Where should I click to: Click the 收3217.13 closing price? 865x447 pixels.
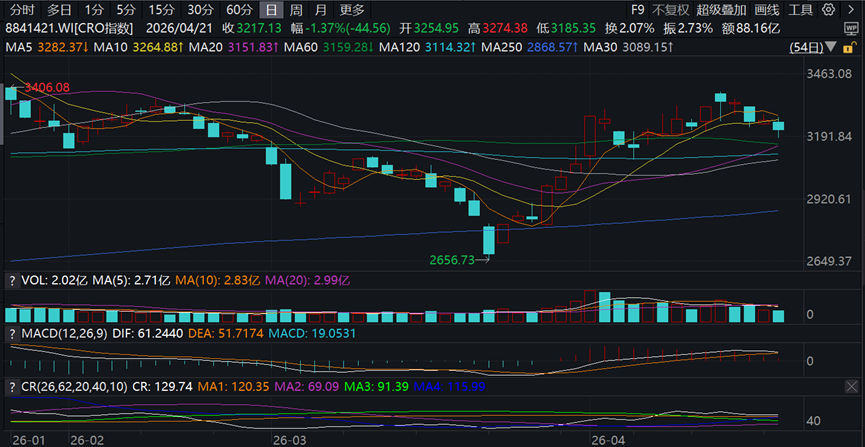252,28
